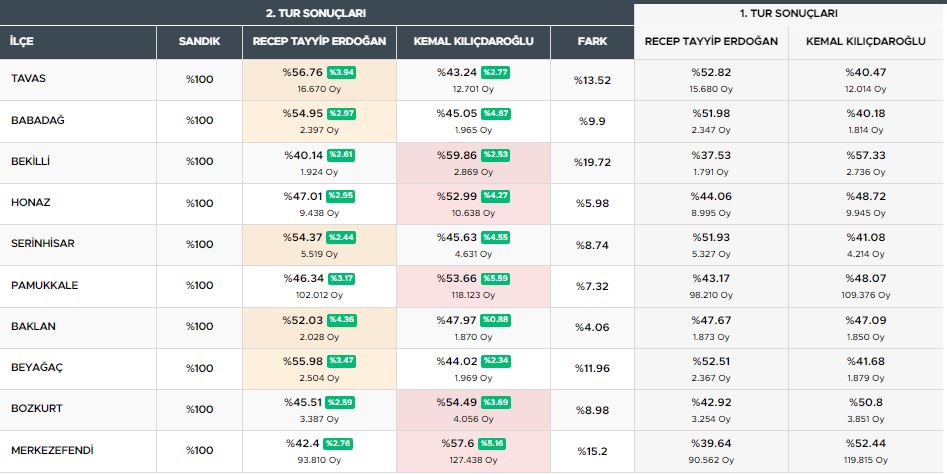Click the green %2.61 badge in Bekilli row
The width and height of the screenshot is (947, 474).
point(341,155)
